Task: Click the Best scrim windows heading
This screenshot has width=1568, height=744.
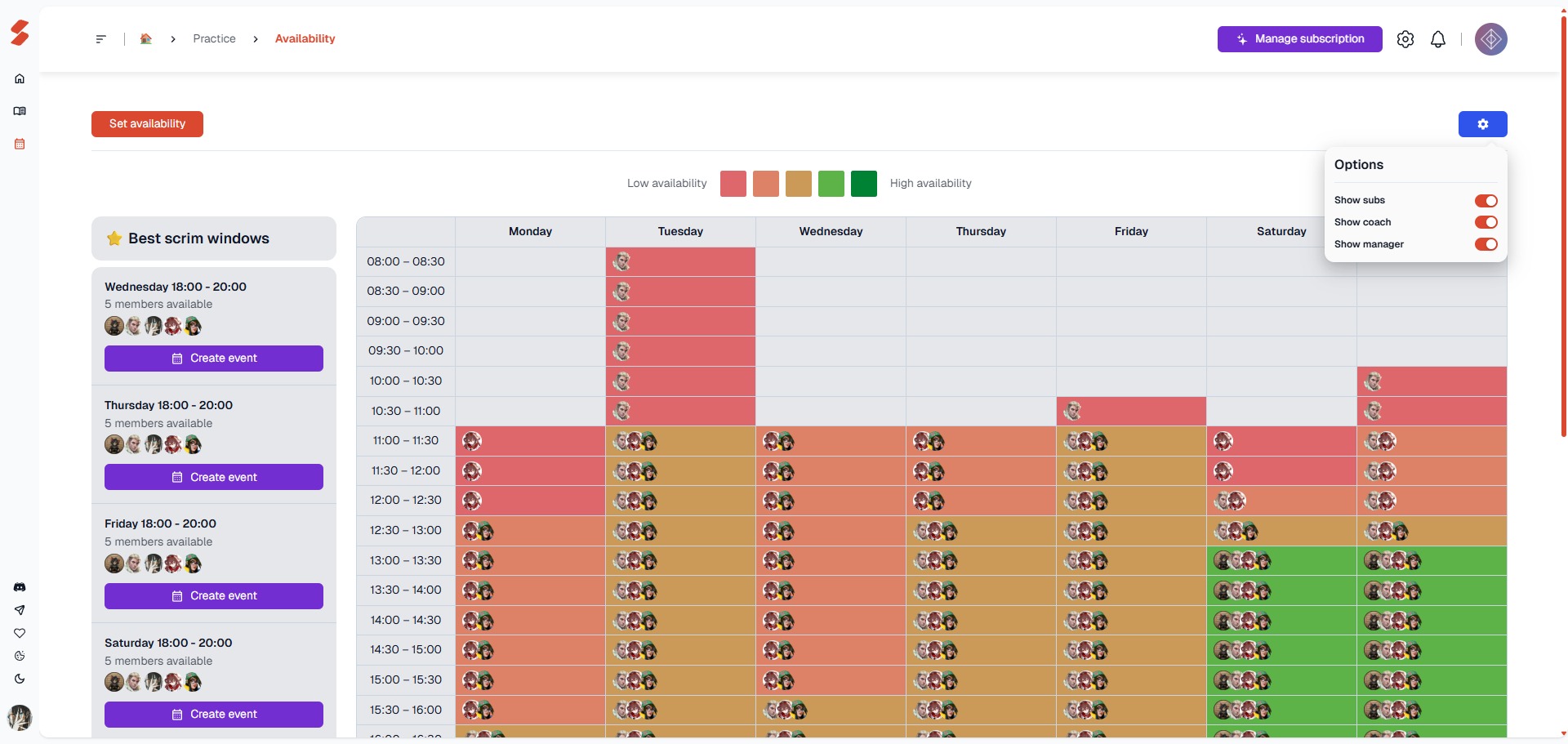Action: pos(198,238)
